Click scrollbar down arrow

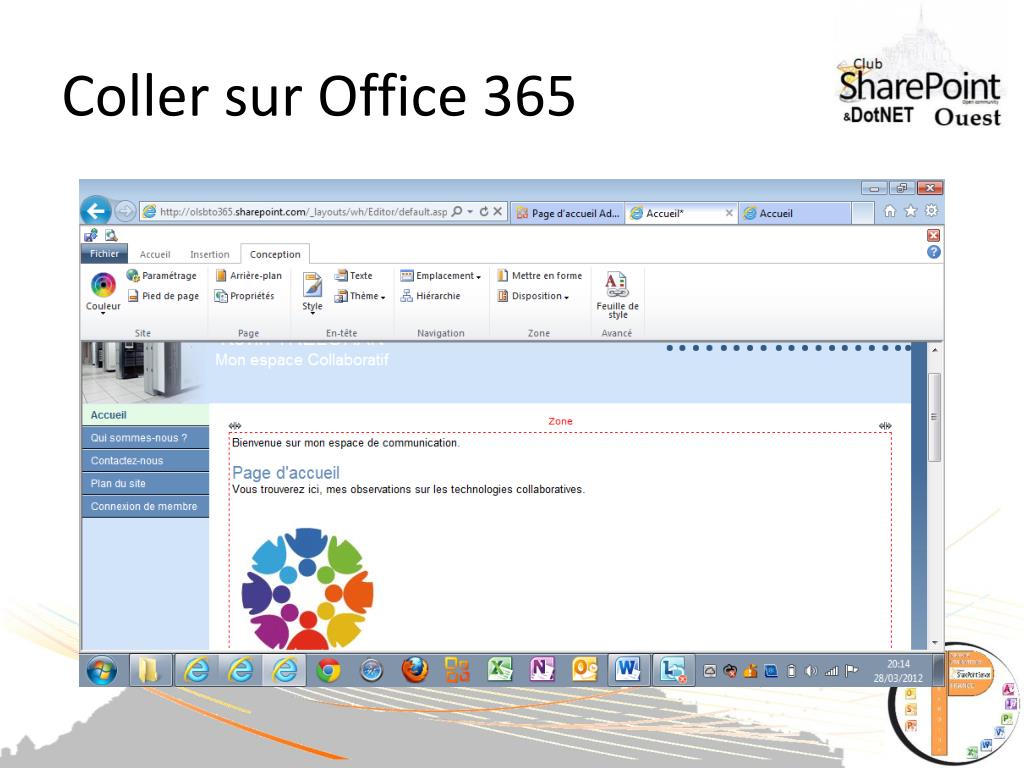click(x=935, y=643)
